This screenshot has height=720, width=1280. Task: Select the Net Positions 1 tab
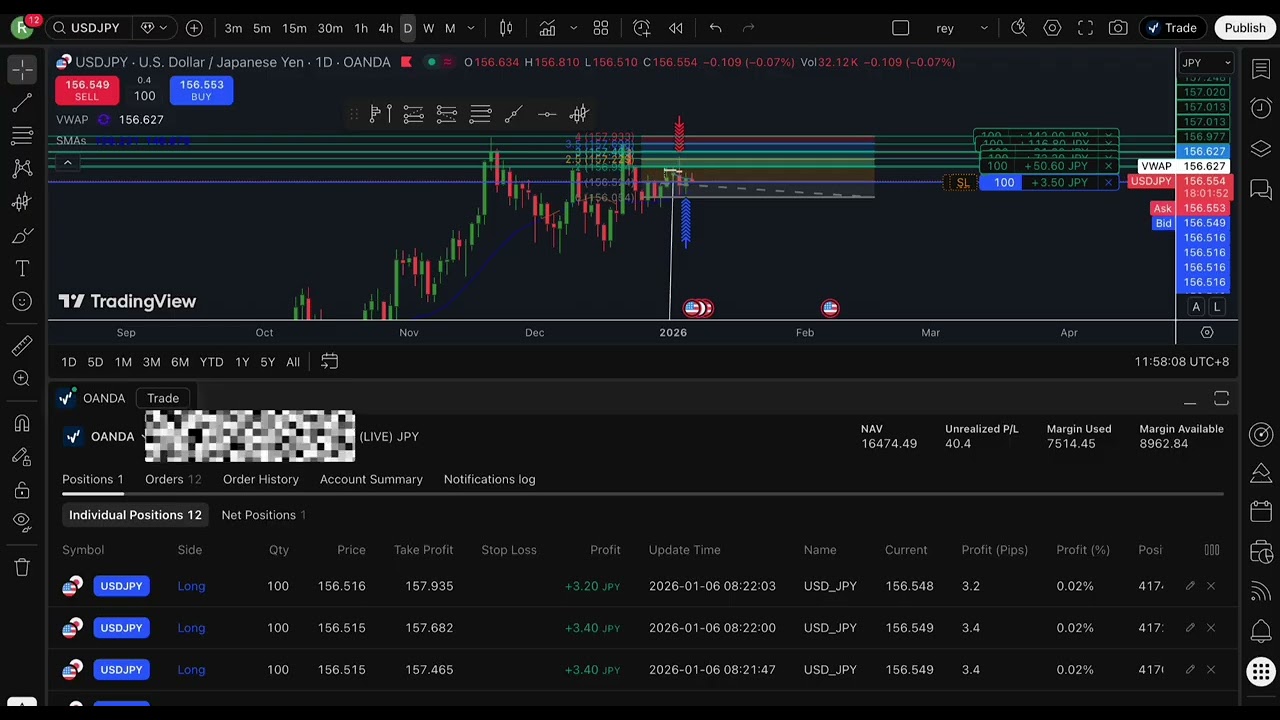pos(263,515)
